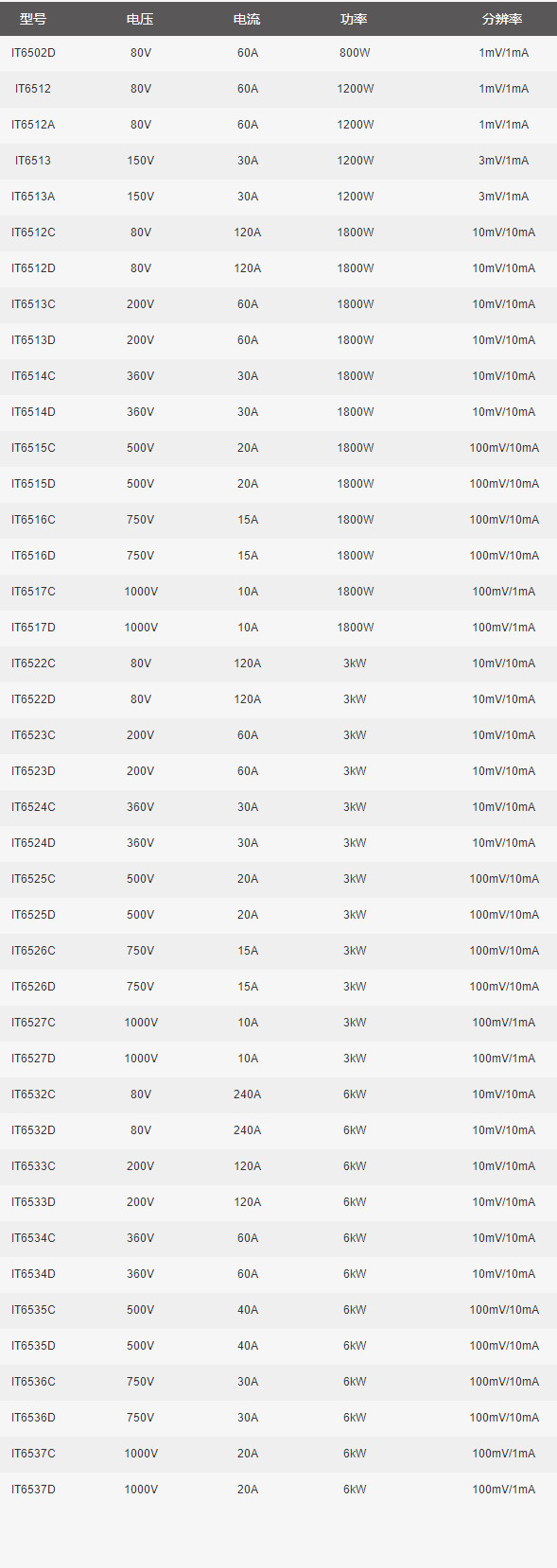Click model IT6527C
This screenshot has height=1568, width=557.
(33, 1023)
